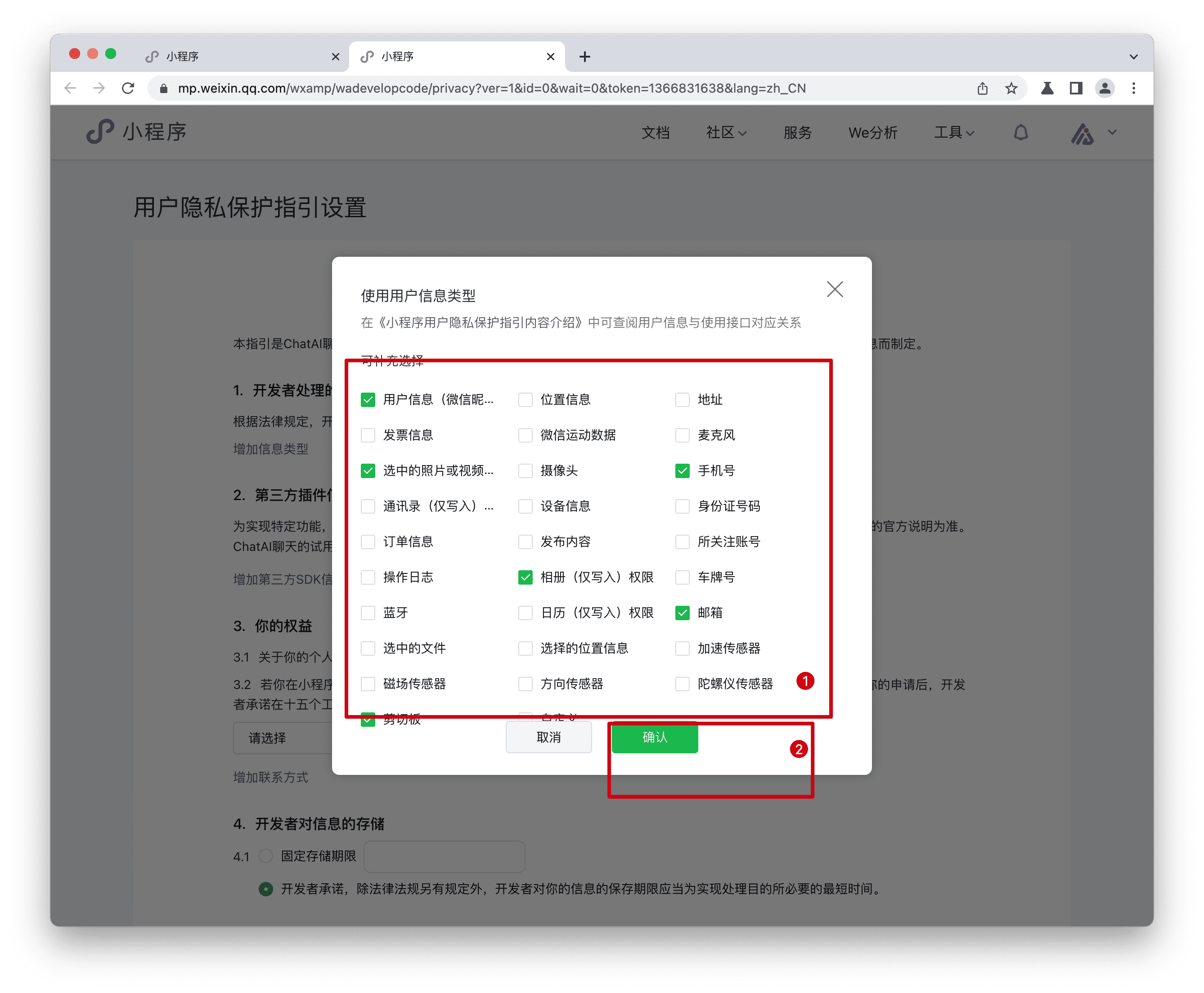
Task: Open the Chrome three-dot menu
Action: [x=1134, y=88]
